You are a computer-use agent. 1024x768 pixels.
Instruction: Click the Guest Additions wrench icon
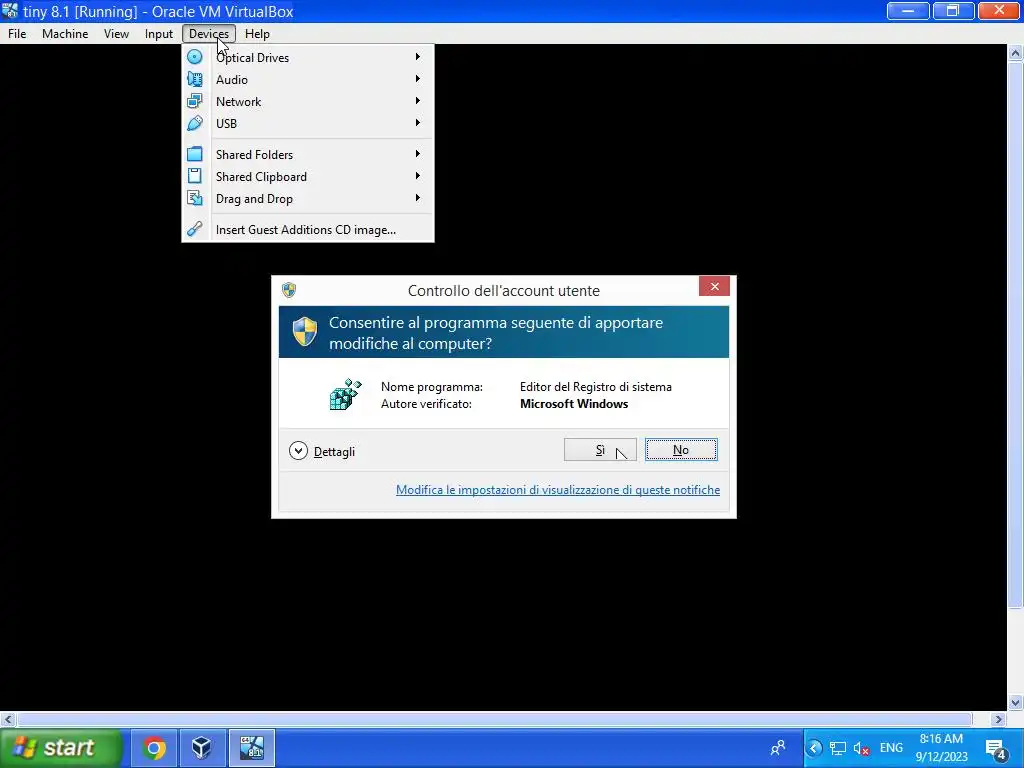(195, 229)
